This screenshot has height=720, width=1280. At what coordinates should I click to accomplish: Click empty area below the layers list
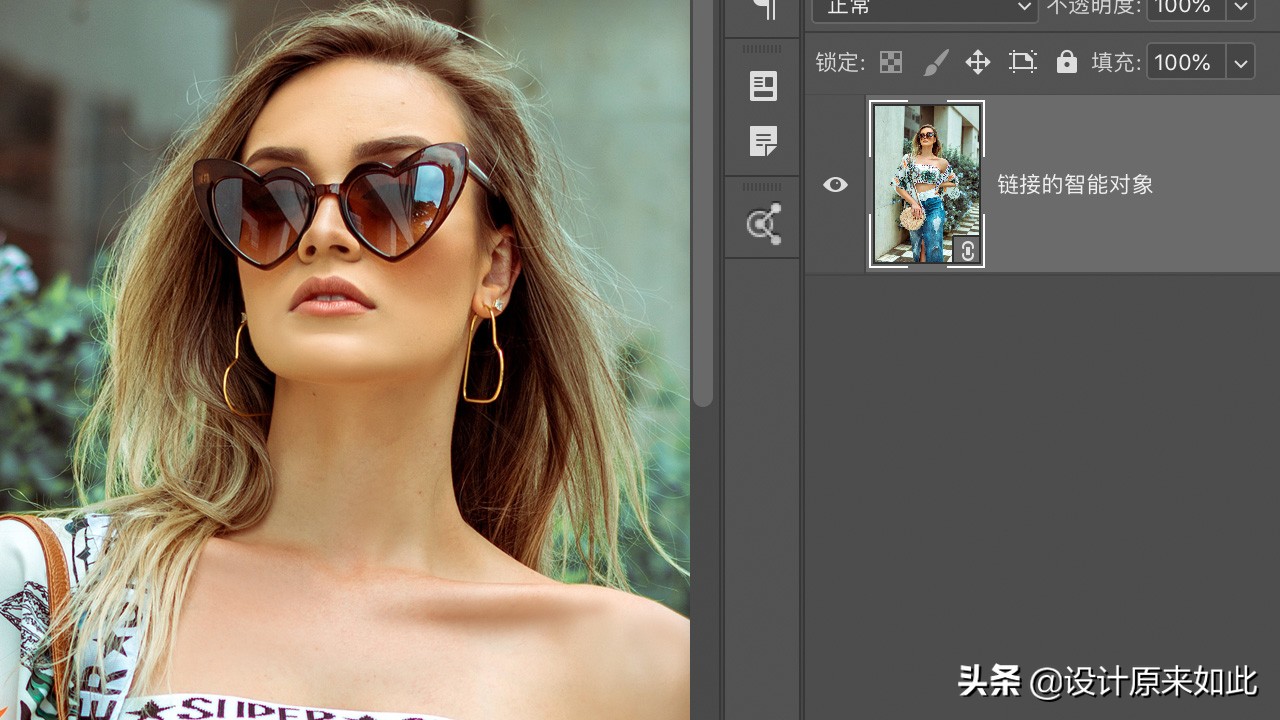pos(1040,450)
